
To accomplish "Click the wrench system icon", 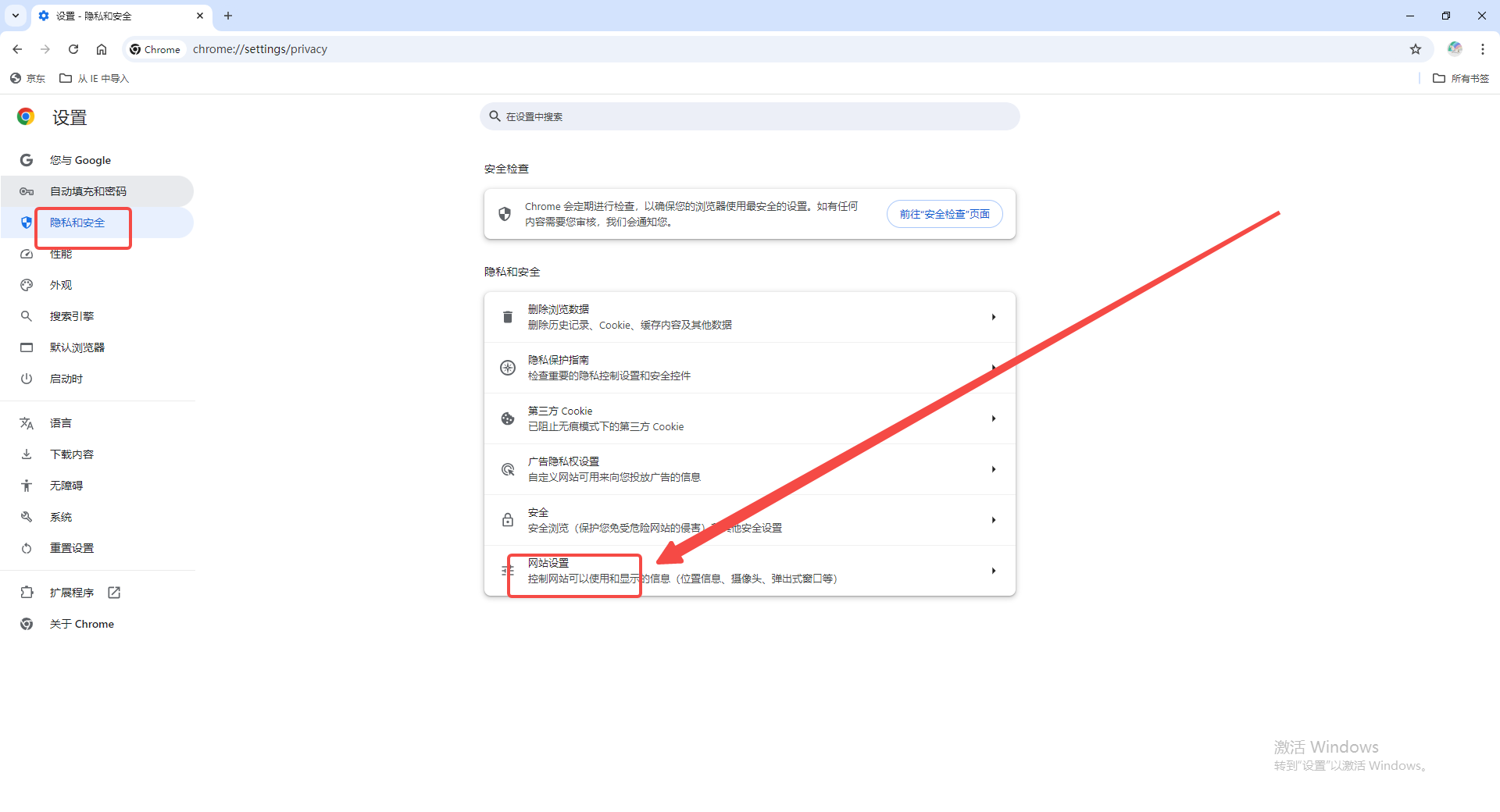I will [27, 517].
